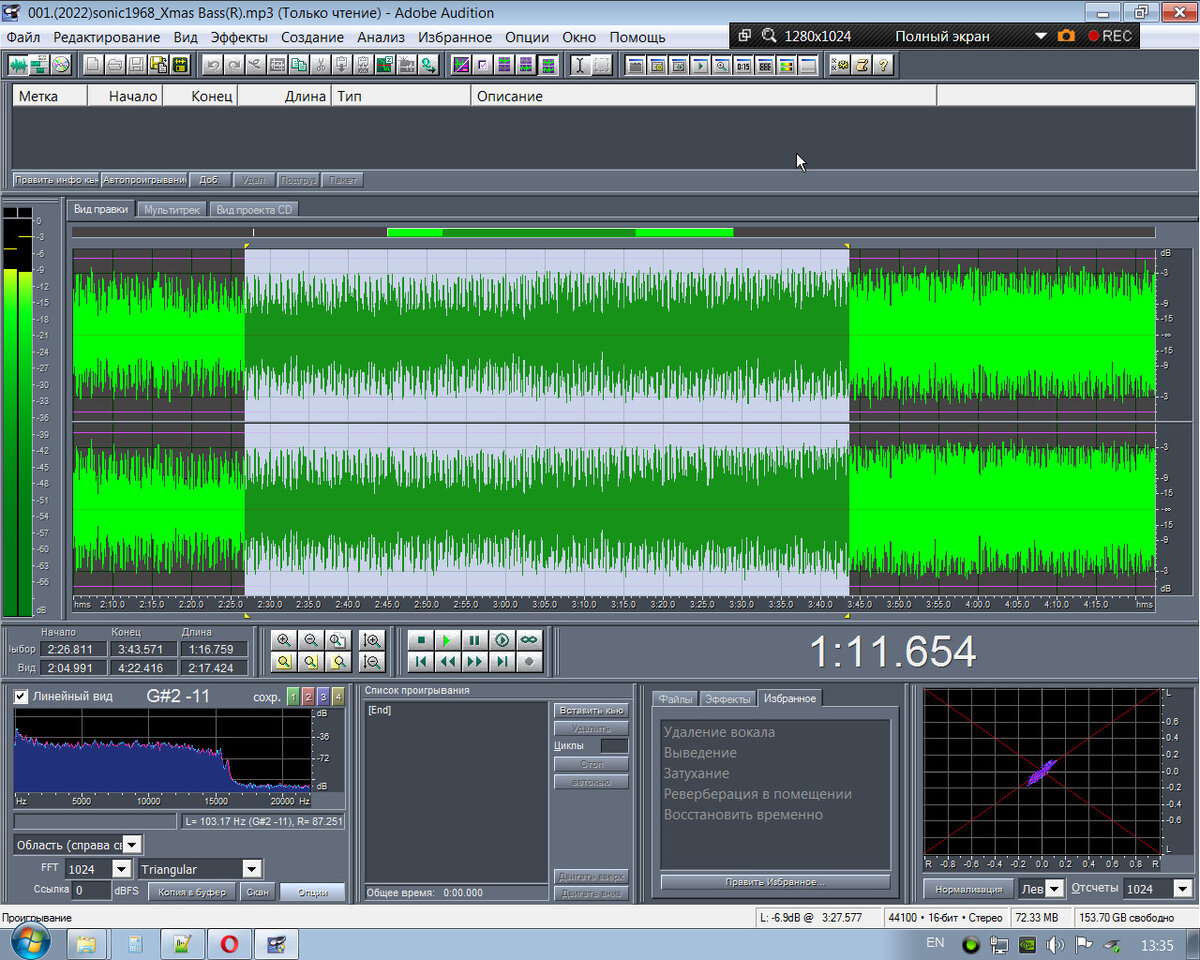Switch to the Мультитрек tab
Screen dimensions: 1200x960
[x=172, y=210]
